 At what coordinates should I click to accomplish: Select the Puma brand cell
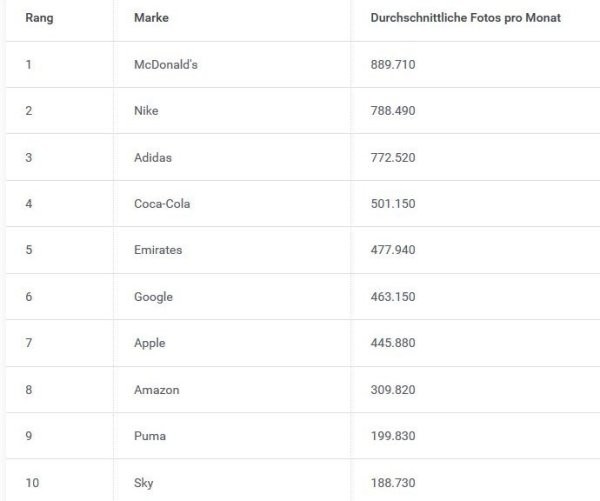[150, 436]
